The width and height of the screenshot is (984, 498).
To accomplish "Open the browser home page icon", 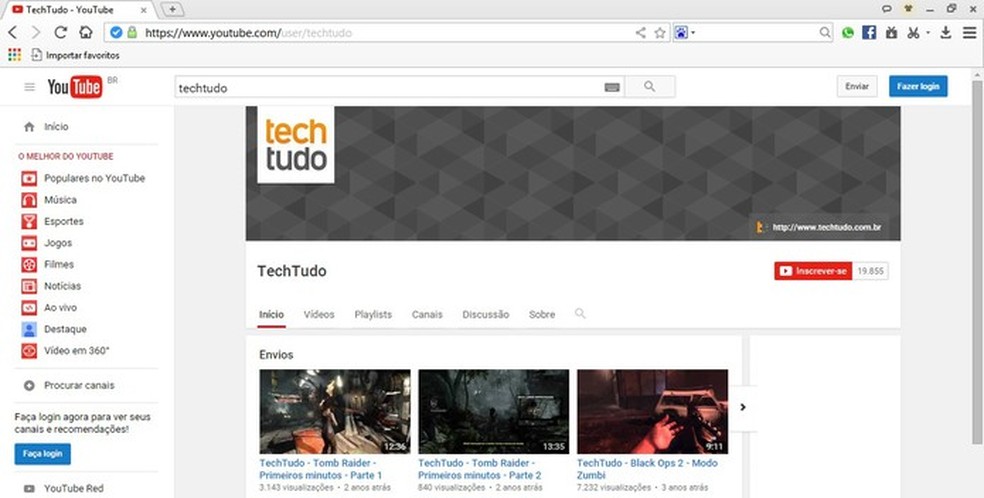I will (85, 33).
